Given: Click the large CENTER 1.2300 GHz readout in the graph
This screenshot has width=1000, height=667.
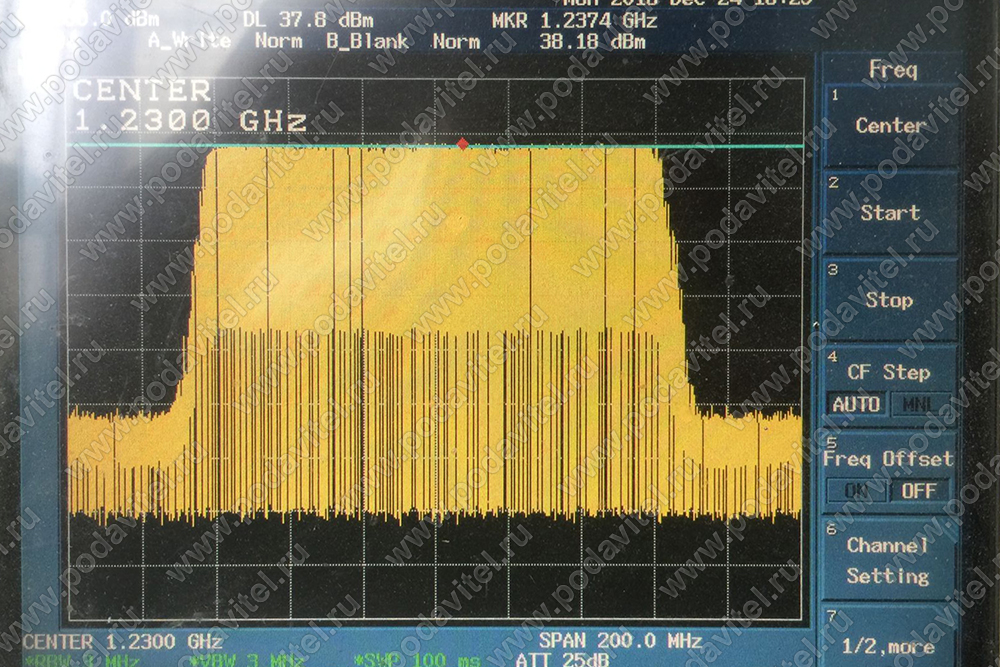Looking at the screenshot, I should [189, 105].
